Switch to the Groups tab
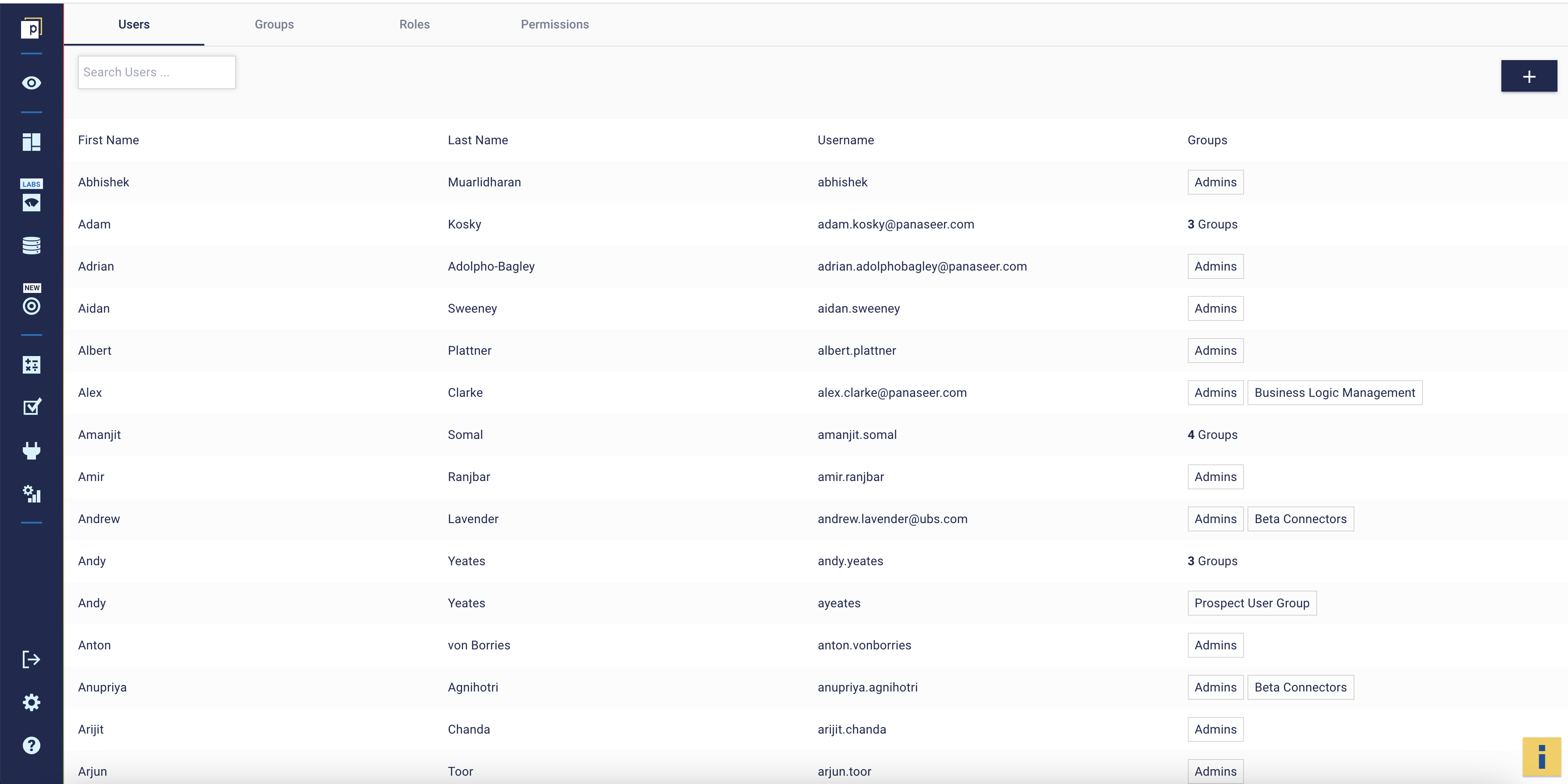Viewport: 1568px width, 784px height. [274, 25]
